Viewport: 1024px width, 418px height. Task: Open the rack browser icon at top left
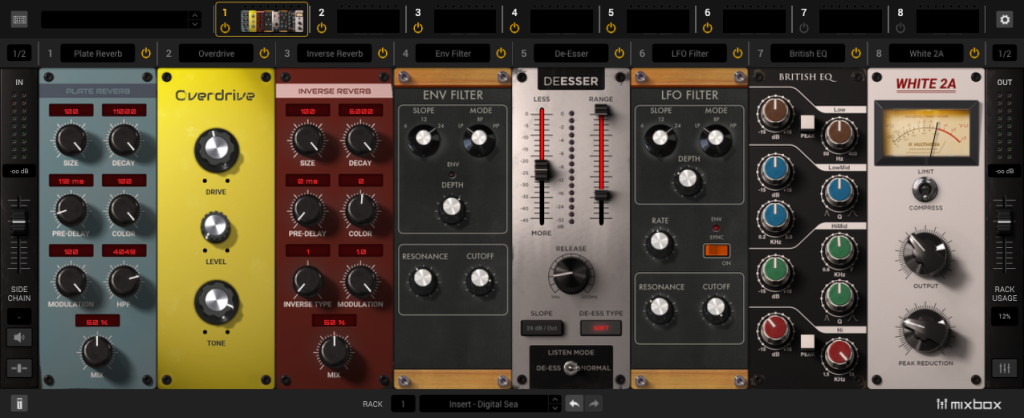click(x=20, y=20)
